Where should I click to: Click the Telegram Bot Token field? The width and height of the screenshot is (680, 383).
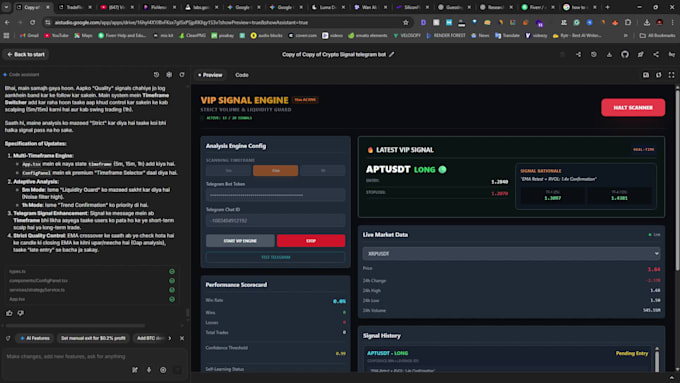coord(275,195)
